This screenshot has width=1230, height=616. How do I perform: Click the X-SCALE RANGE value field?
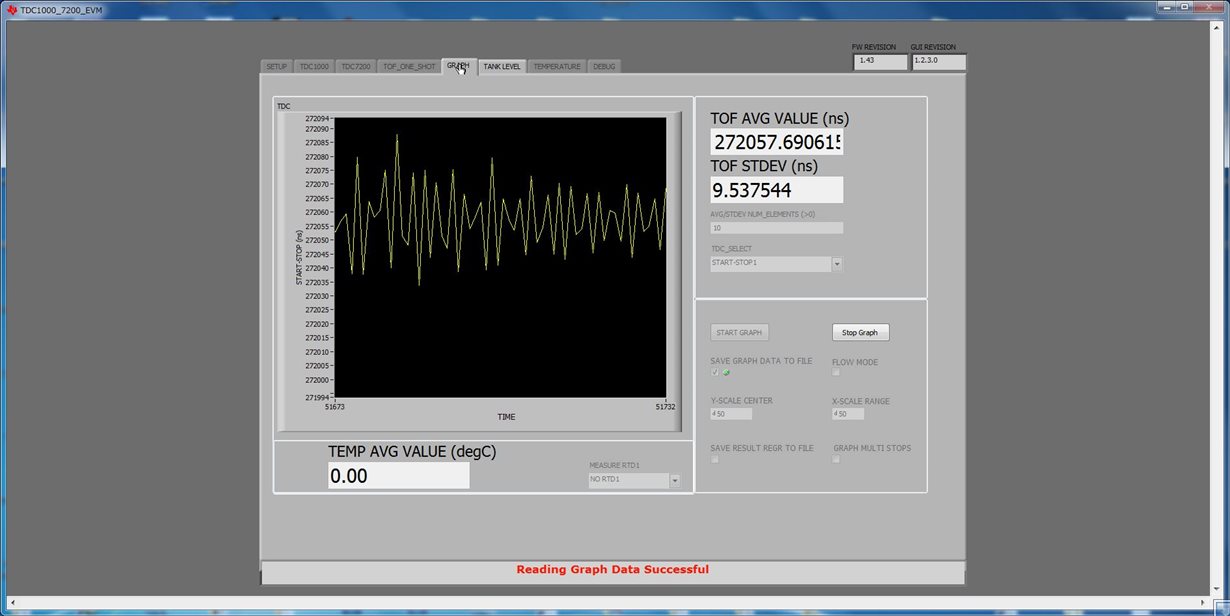click(x=848, y=413)
